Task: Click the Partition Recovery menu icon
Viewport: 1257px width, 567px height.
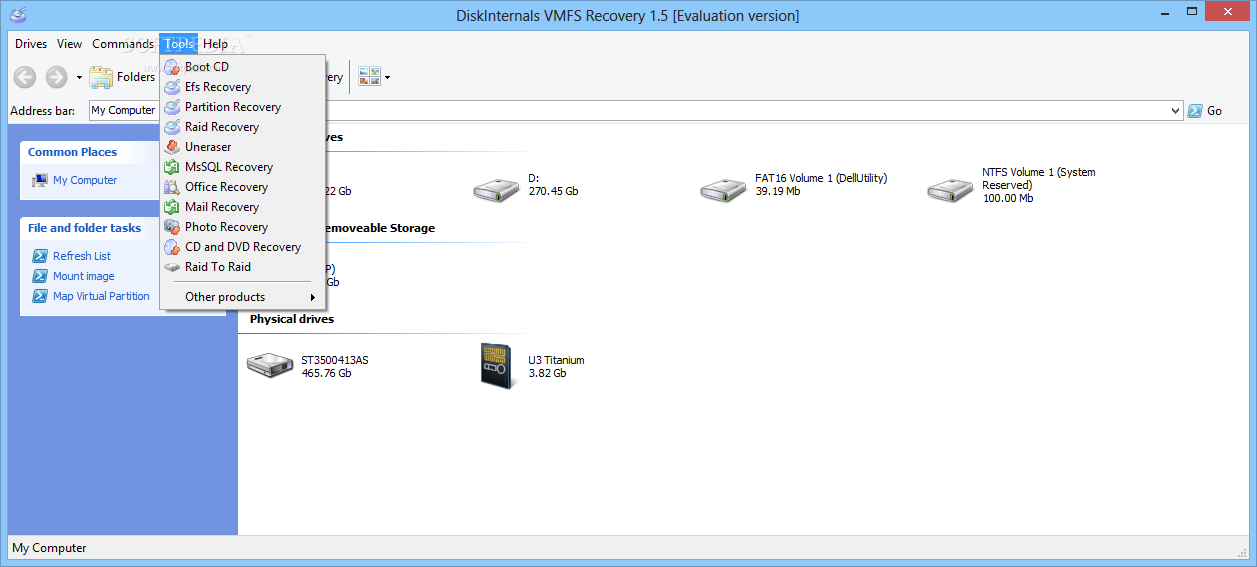Action: coord(171,107)
